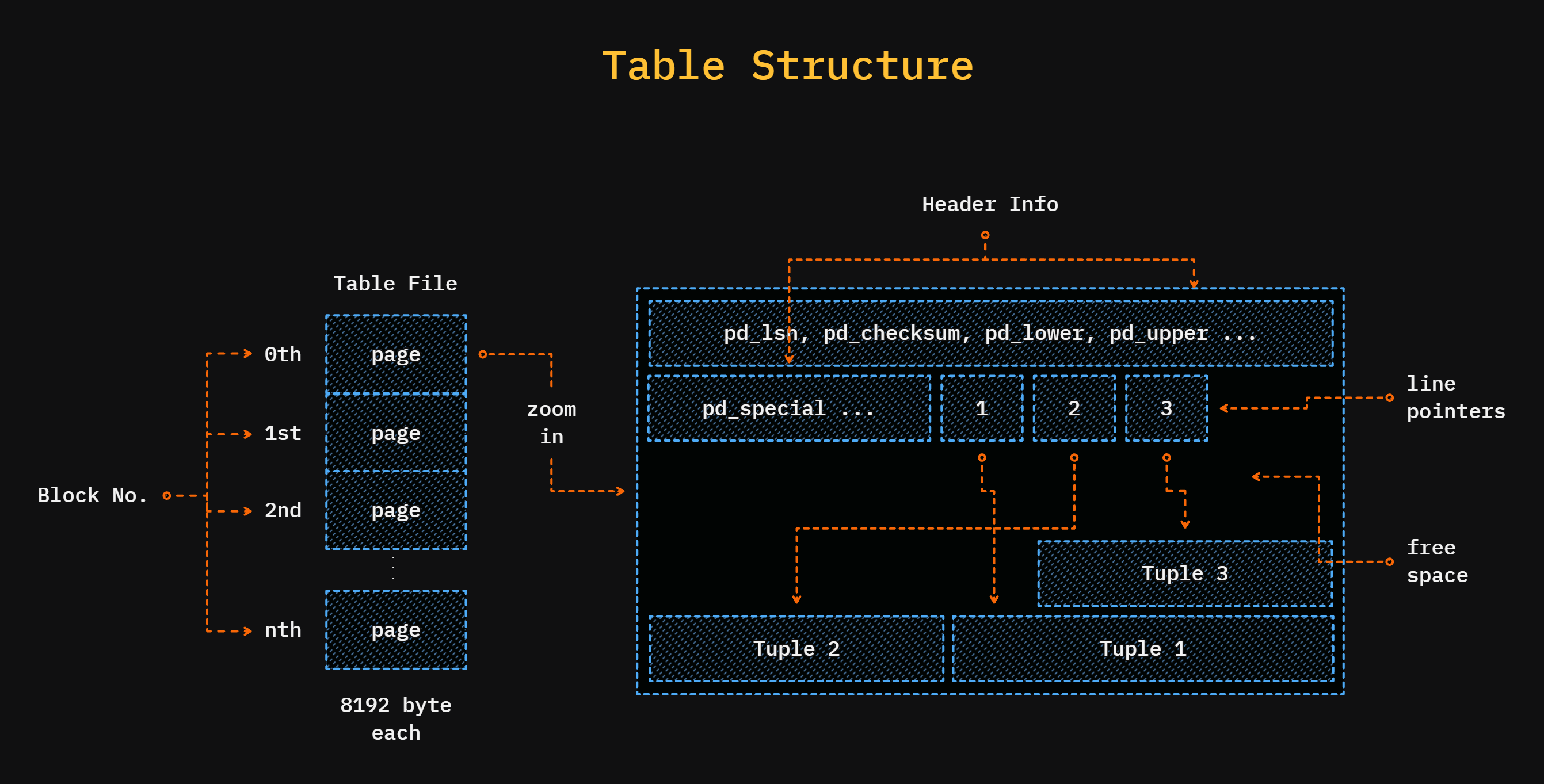Image resolution: width=1544 pixels, height=784 pixels.
Task: Select the 2nd page box
Action: coord(395,510)
